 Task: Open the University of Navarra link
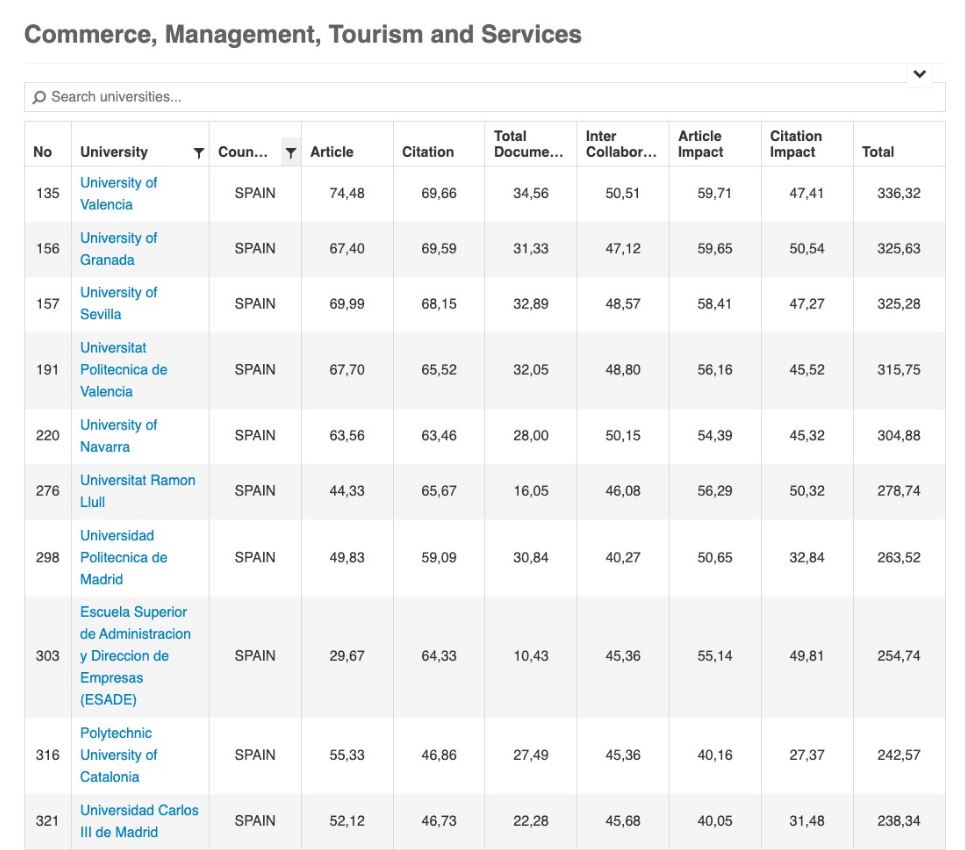coord(118,436)
